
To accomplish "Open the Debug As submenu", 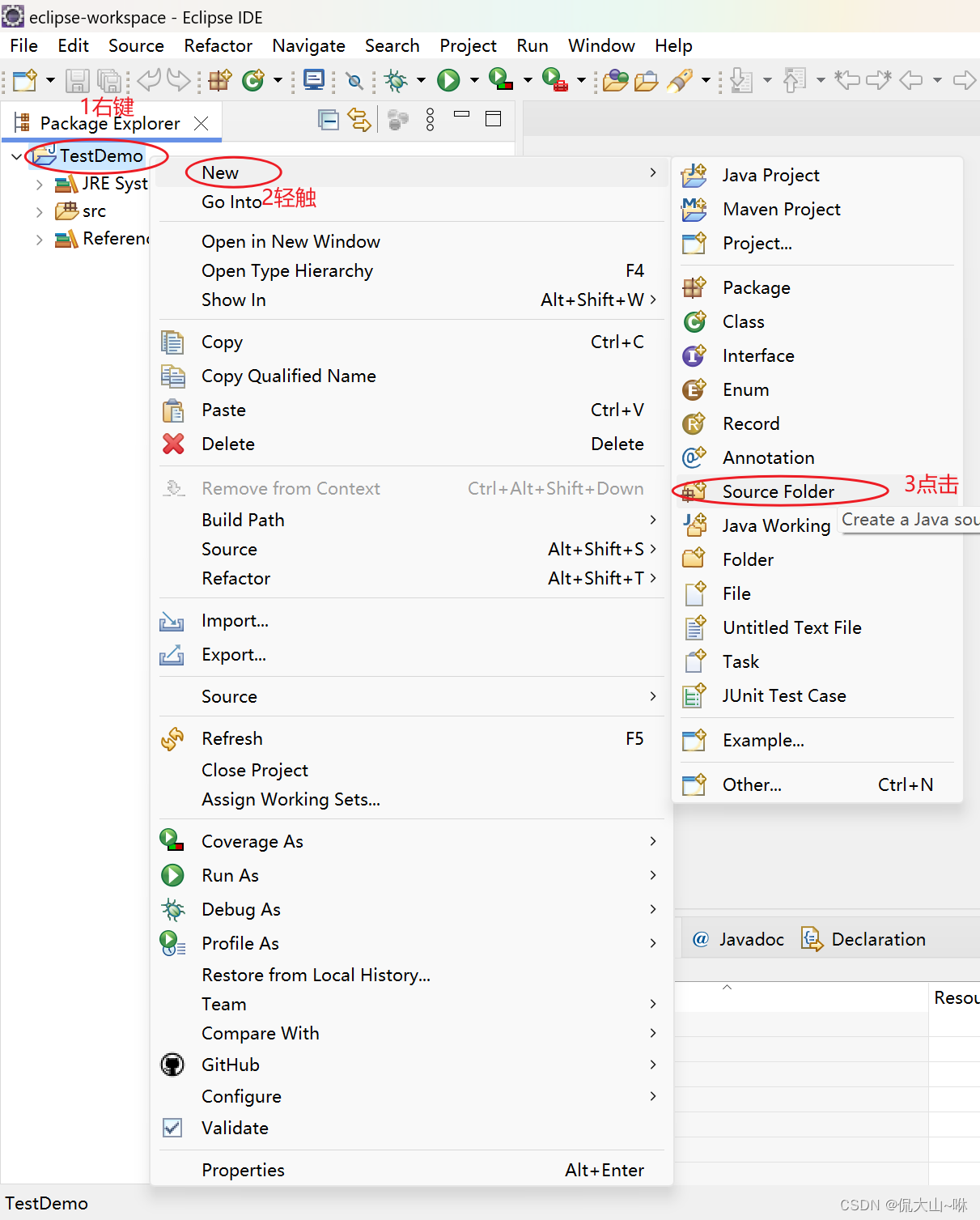I will (x=411, y=909).
